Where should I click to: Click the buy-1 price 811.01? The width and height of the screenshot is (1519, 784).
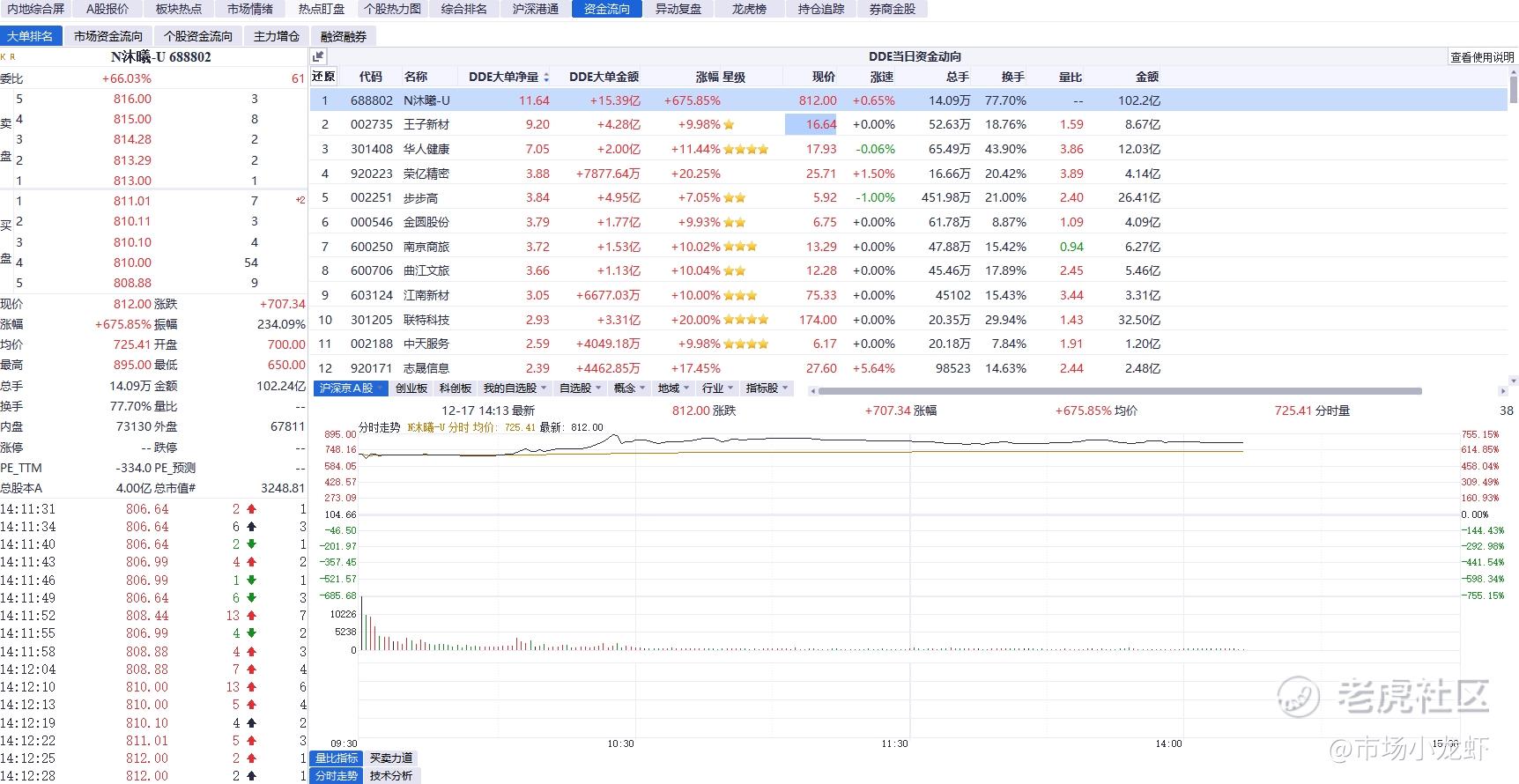pyautogui.click(x=132, y=201)
